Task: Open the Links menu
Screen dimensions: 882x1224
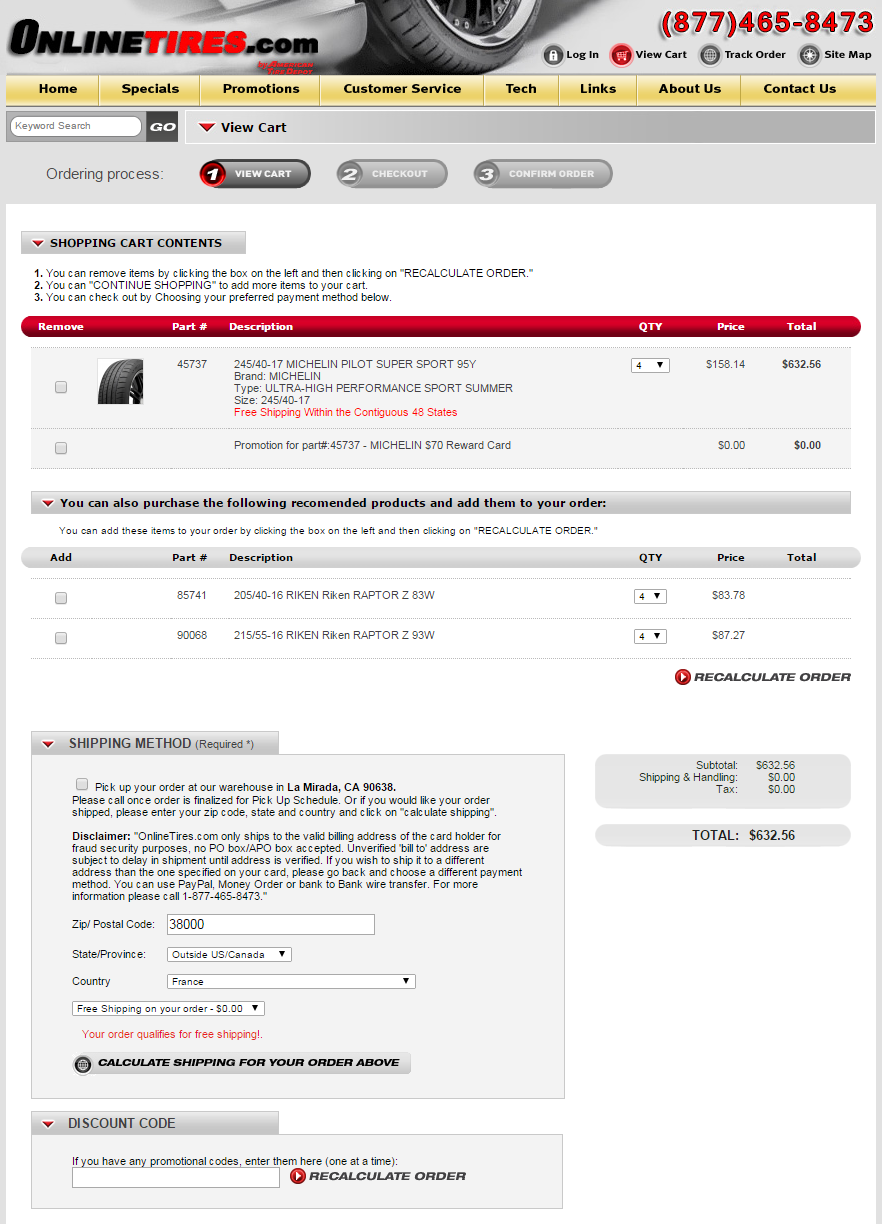Action: click(x=598, y=89)
